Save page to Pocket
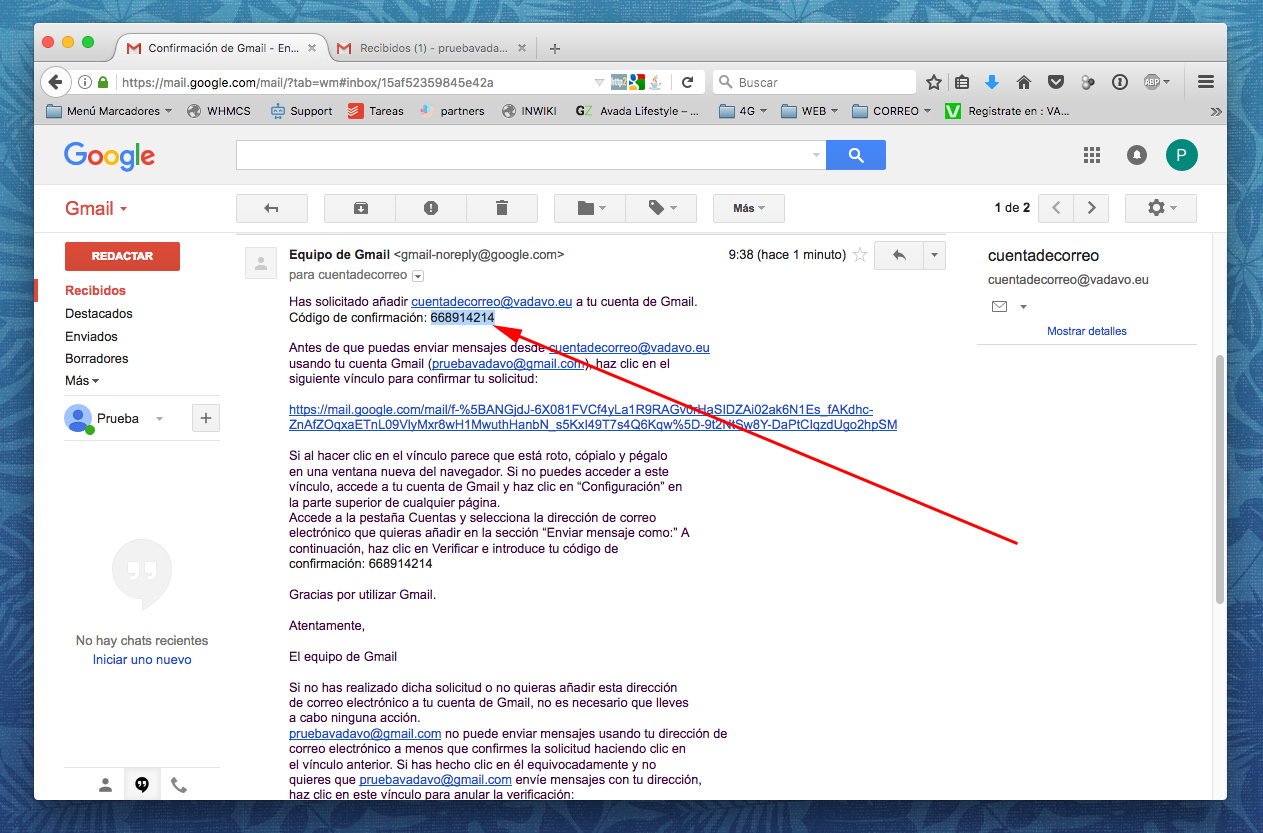Screen dimensions: 1263x833 1055,82
